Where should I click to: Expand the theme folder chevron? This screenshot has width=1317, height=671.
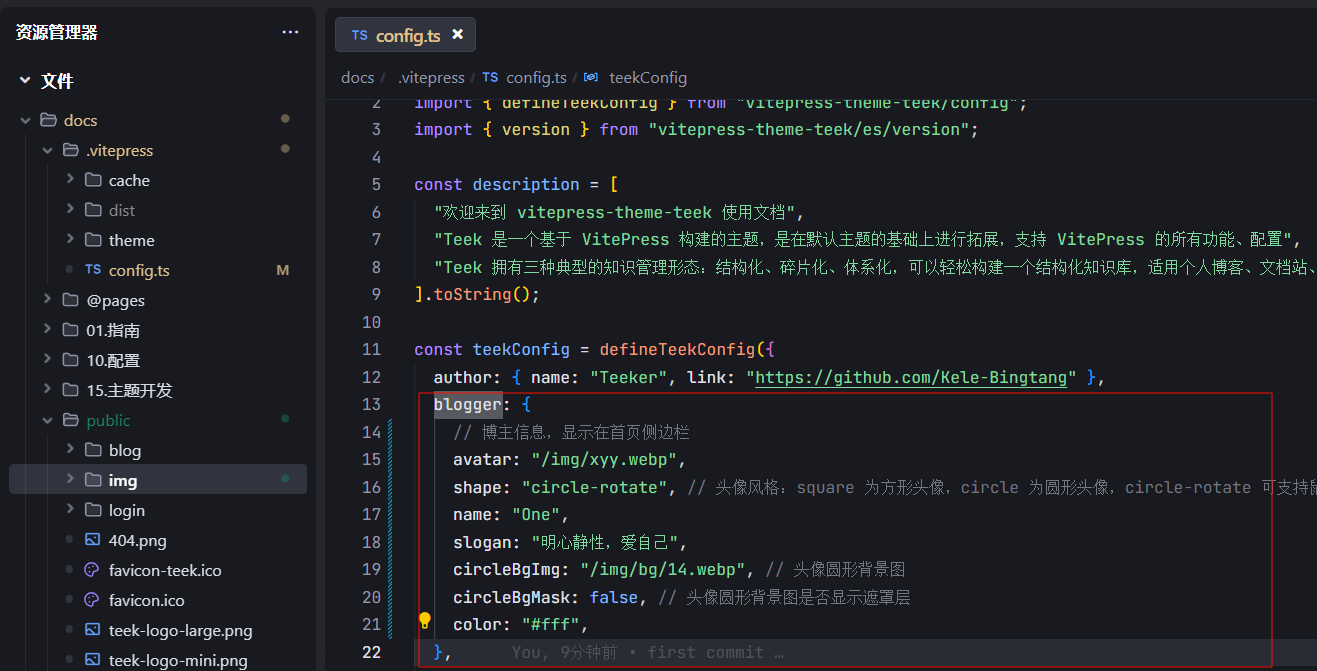(70, 240)
